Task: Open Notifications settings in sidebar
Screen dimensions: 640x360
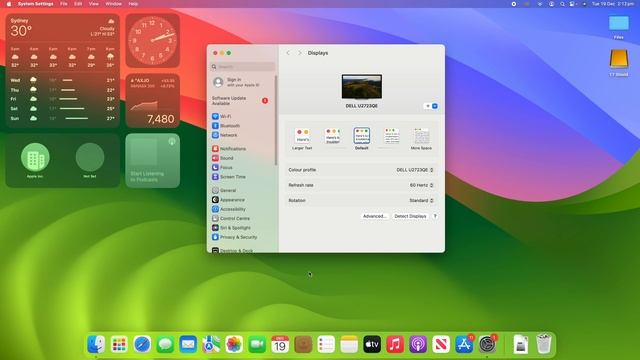Action: (x=229, y=149)
